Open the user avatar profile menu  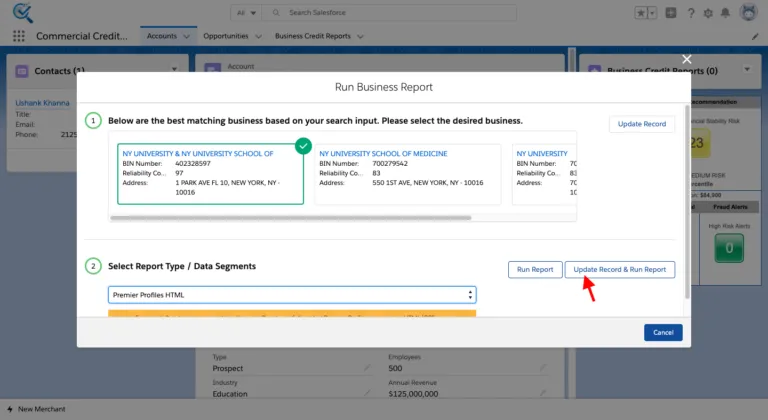pyautogui.click(x=748, y=12)
